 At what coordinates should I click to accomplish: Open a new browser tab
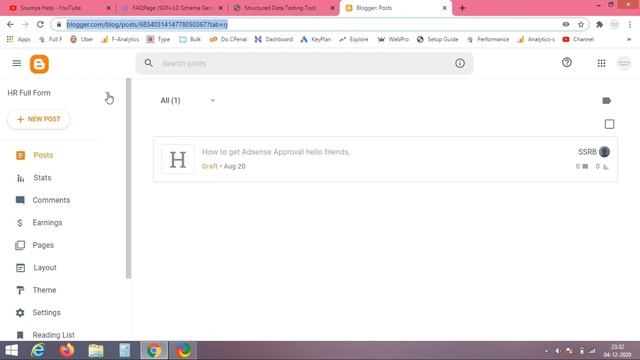tap(462, 8)
